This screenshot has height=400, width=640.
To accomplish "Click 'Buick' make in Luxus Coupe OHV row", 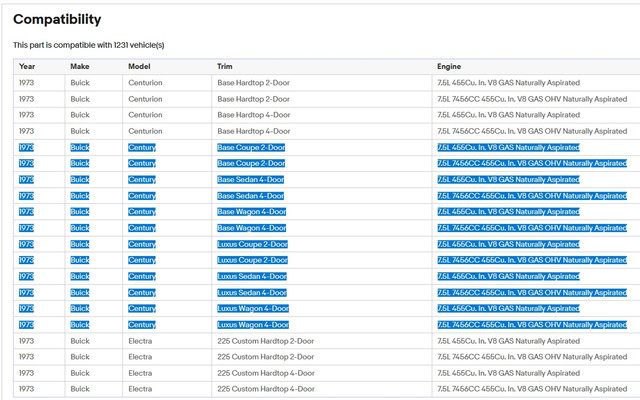I will (x=80, y=260).
